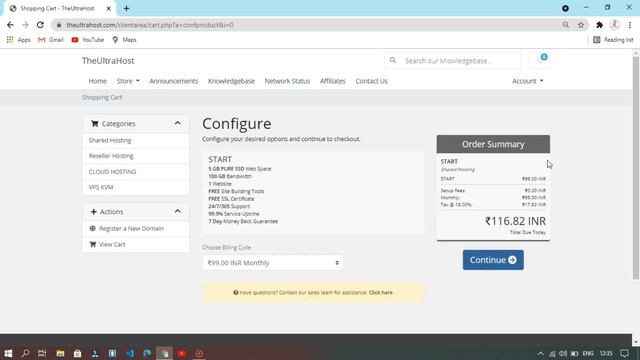Click the ENG language indicator
The width and height of the screenshot is (640, 360).
coord(588,353)
